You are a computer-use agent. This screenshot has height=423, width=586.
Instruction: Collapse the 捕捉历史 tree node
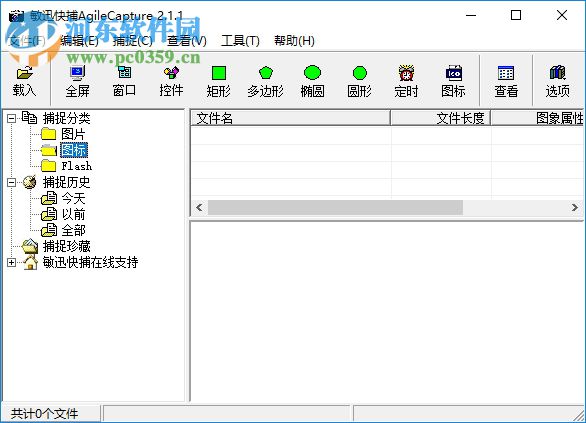pyautogui.click(x=12, y=182)
